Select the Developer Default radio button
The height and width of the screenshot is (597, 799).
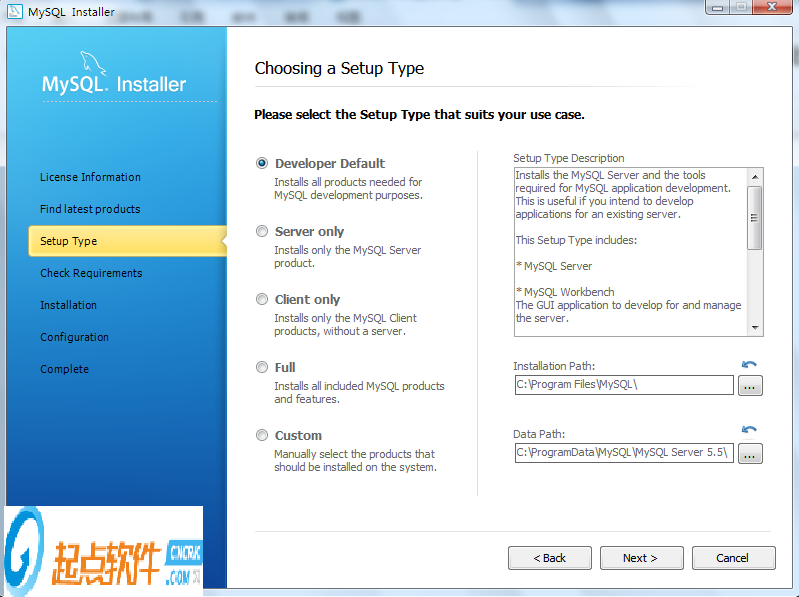point(262,163)
